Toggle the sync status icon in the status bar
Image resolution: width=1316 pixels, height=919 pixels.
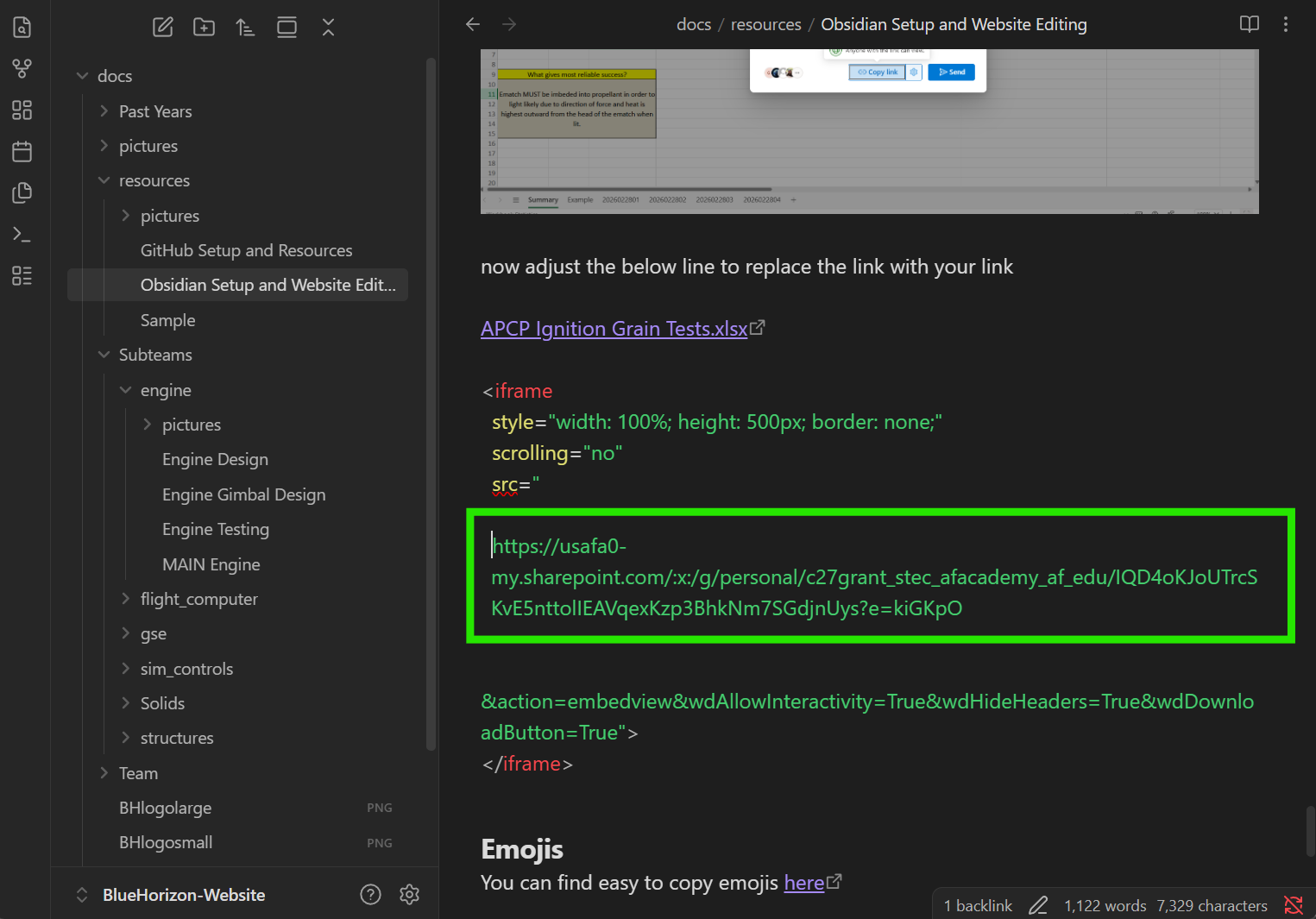click(1294, 905)
